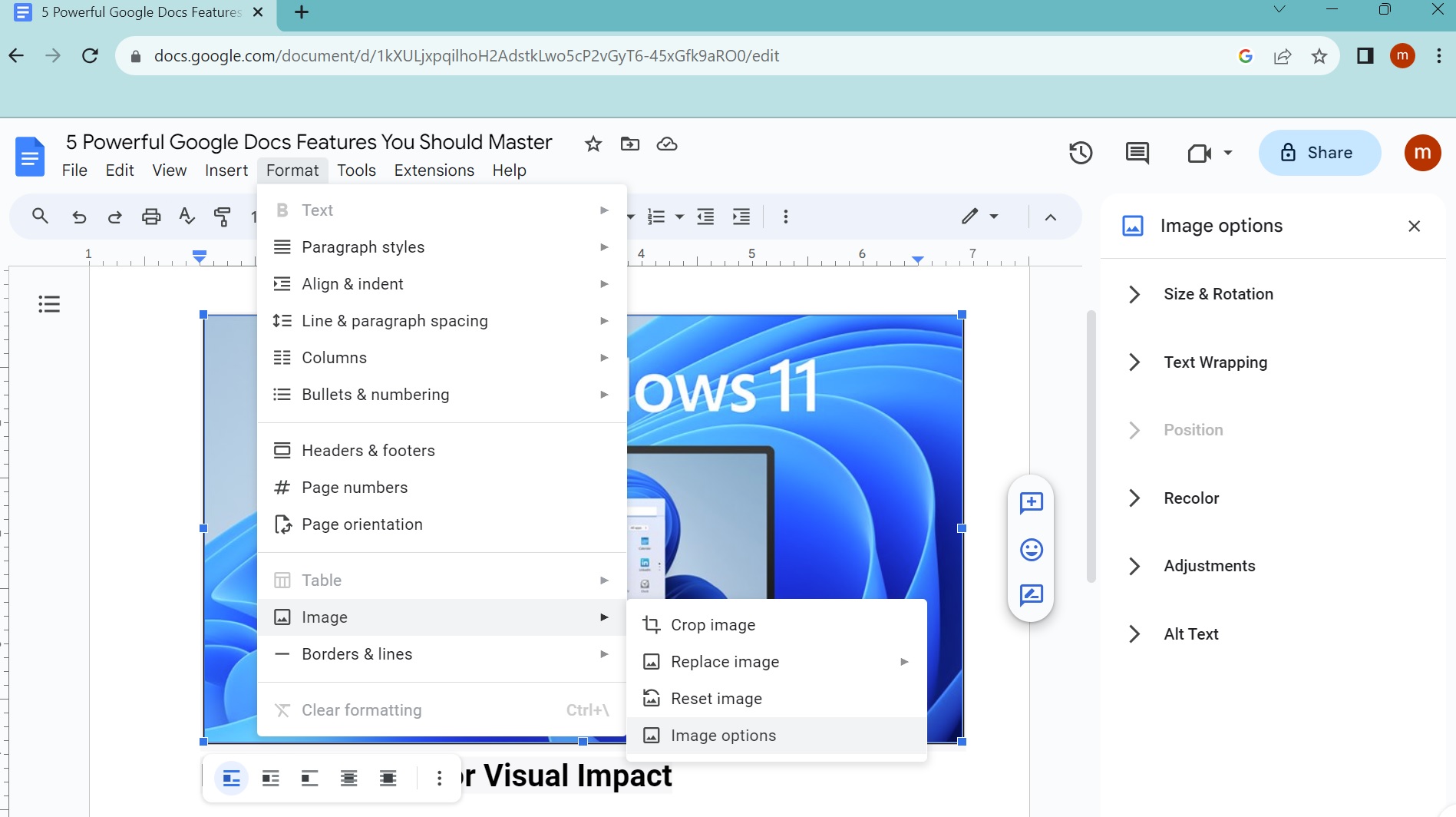Star the document

(593, 144)
